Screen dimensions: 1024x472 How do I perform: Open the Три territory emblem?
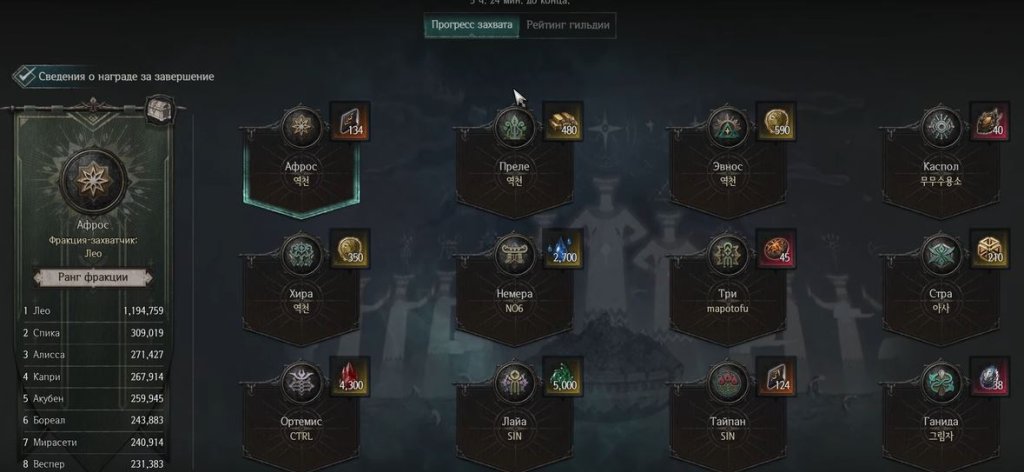coord(728,254)
